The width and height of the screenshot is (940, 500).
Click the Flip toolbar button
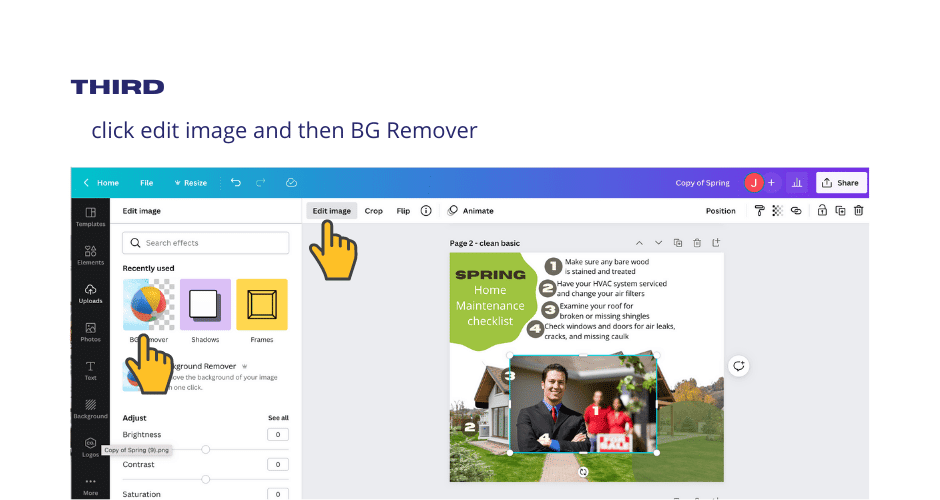403,211
